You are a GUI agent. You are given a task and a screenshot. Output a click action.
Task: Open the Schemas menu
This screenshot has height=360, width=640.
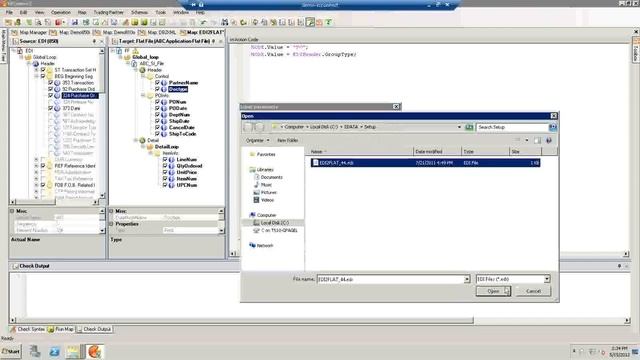(140, 12)
